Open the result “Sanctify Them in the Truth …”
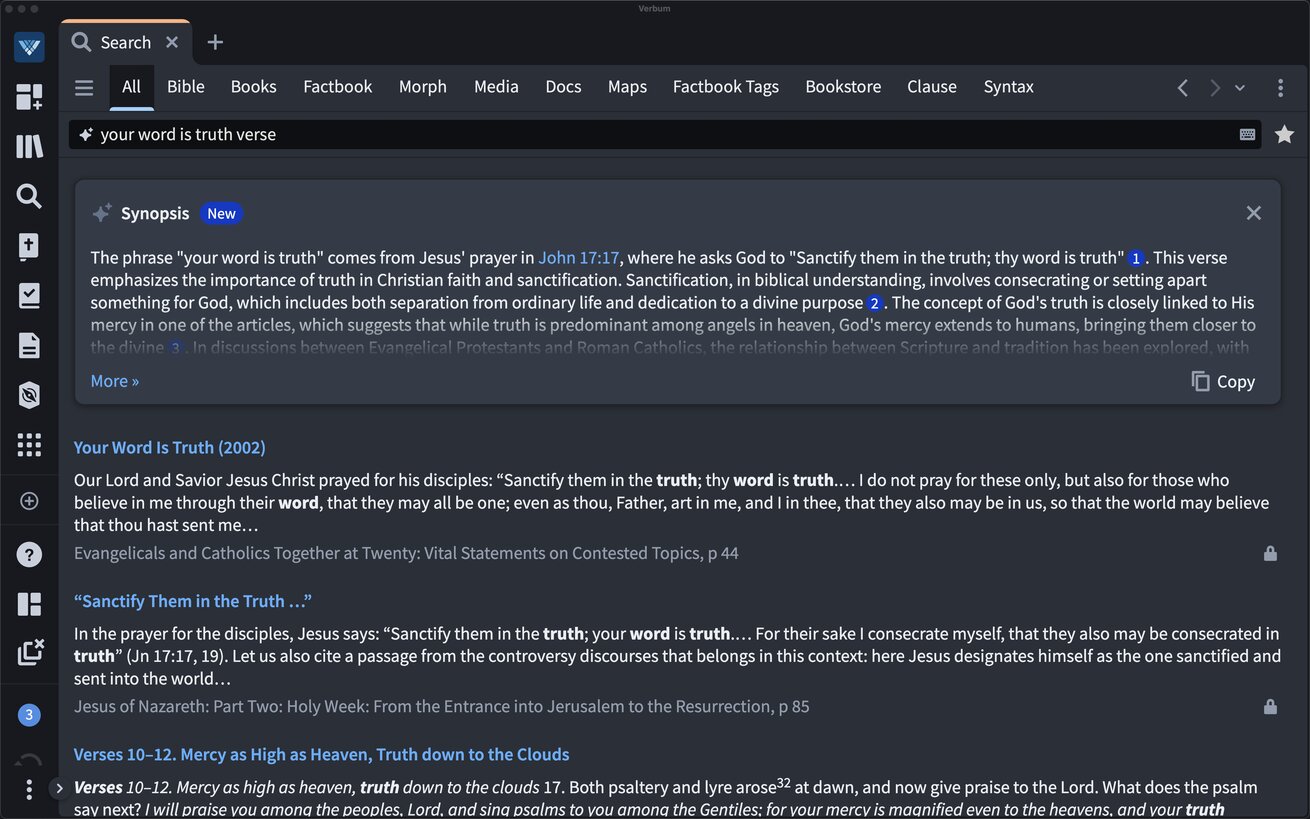Viewport: 1310px width, 819px height. pyautogui.click(x=193, y=601)
